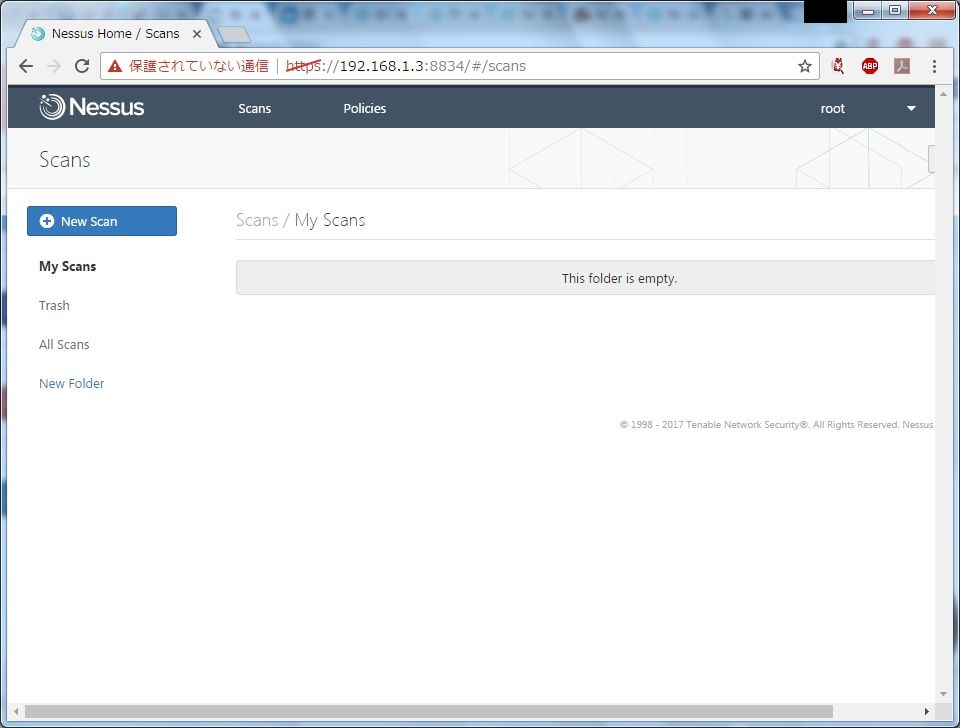Screen dimensions: 960x728
Task: Open the Scans menu in header
Action: point(255,108)
